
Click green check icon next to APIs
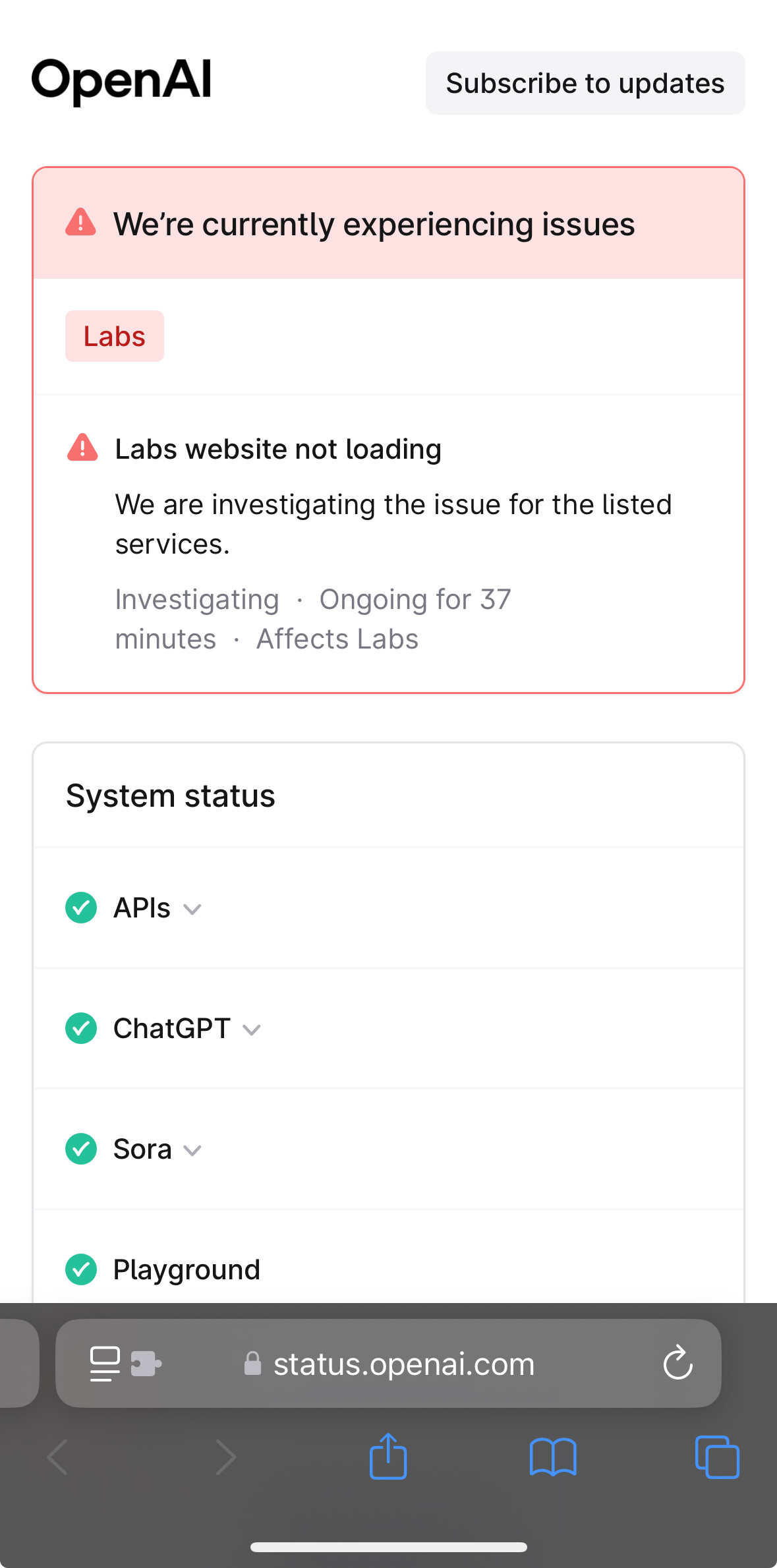(81, 908)
